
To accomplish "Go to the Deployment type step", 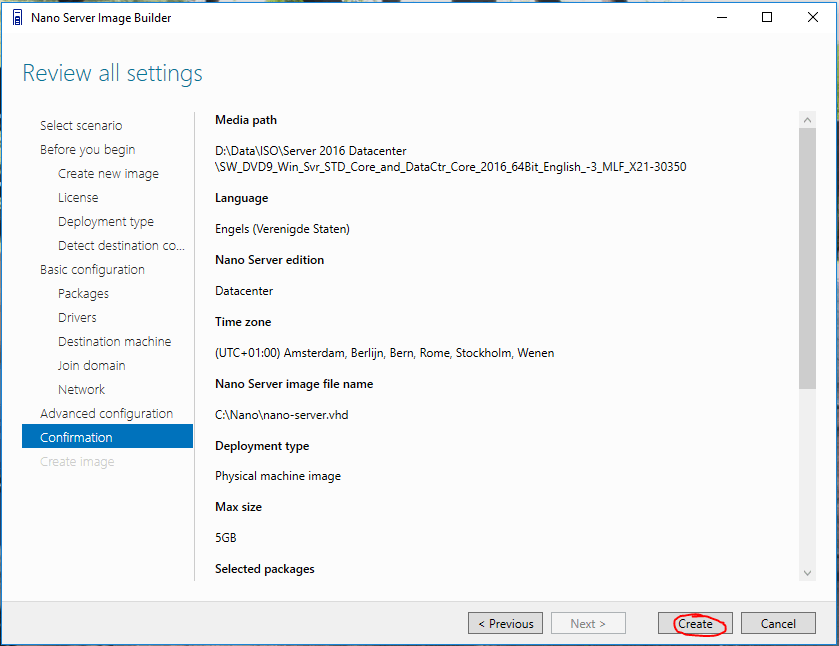I will (106, 222).
